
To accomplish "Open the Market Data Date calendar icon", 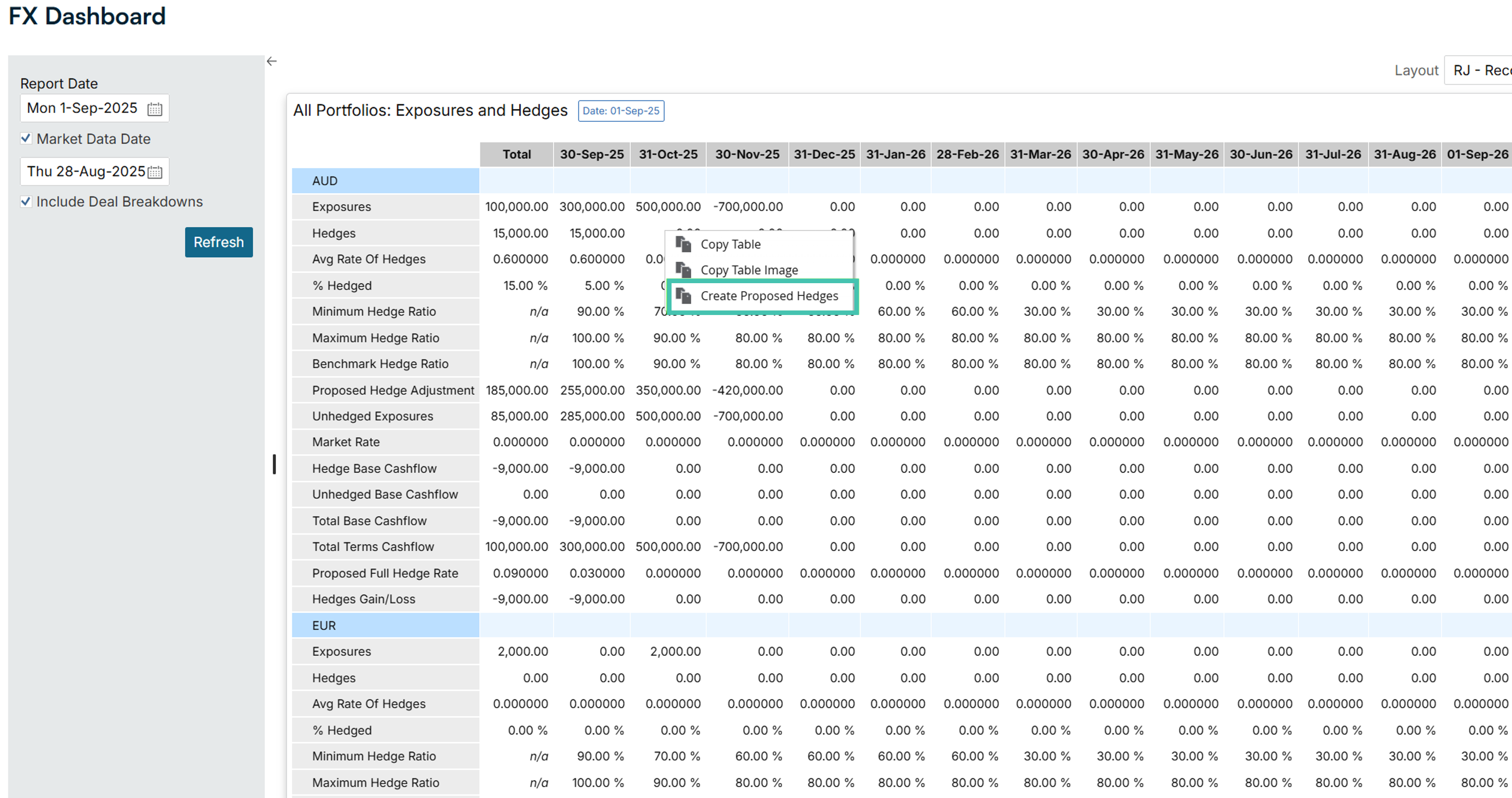I will 155,172.
